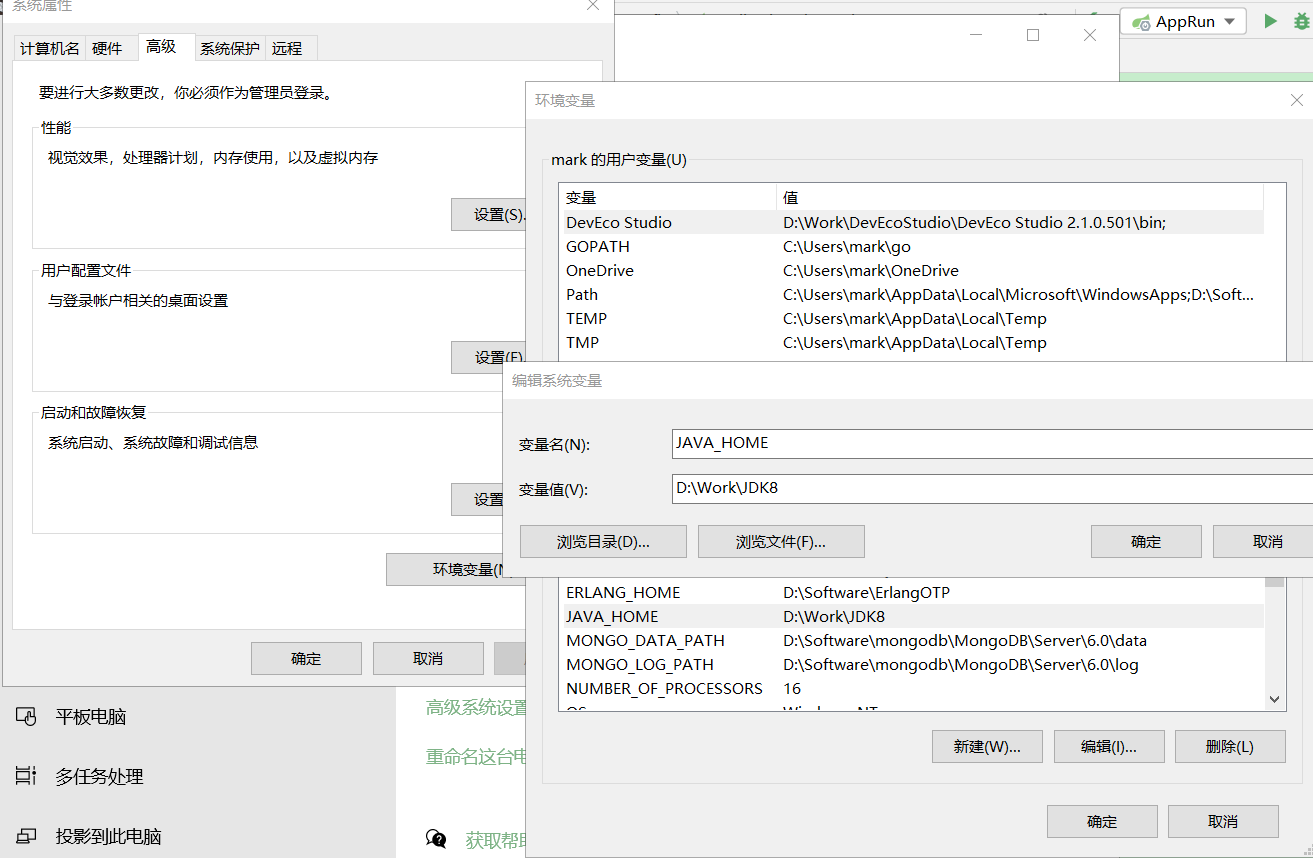
Task: Close the 系统属性 dialog
Action: coord(594,5)
